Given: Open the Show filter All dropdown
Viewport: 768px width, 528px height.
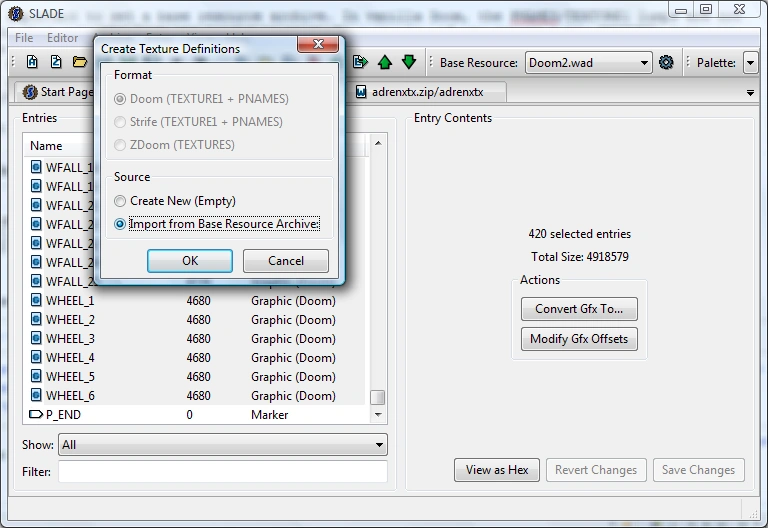Looking at the screenshot, I should coord(222,445).
